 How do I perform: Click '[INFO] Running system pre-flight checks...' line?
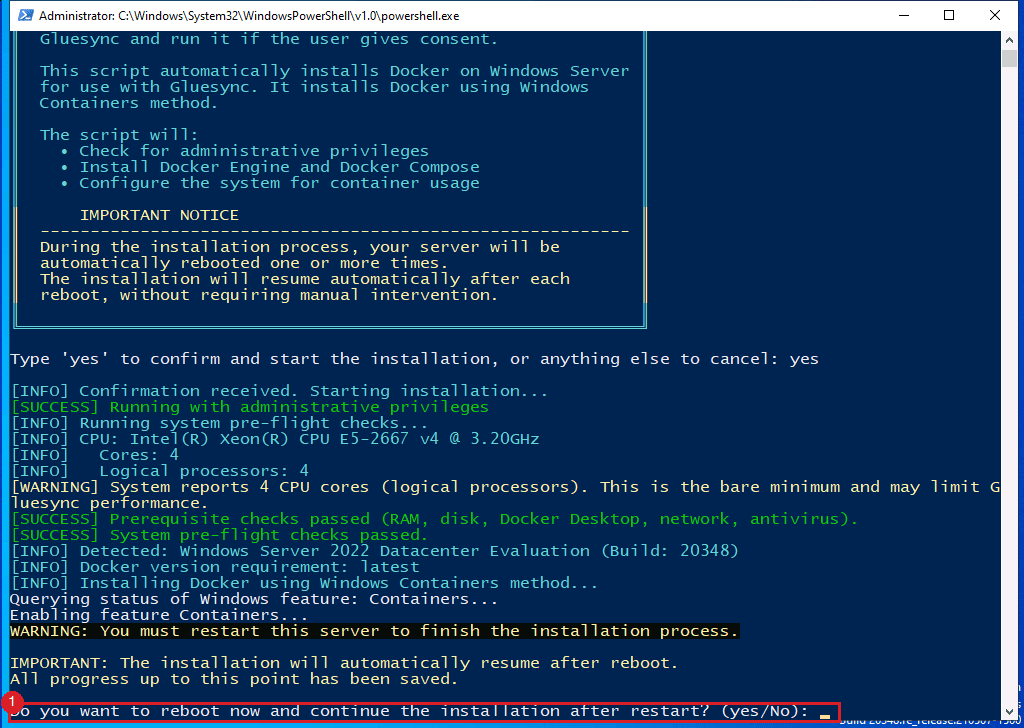pos(219,423)
